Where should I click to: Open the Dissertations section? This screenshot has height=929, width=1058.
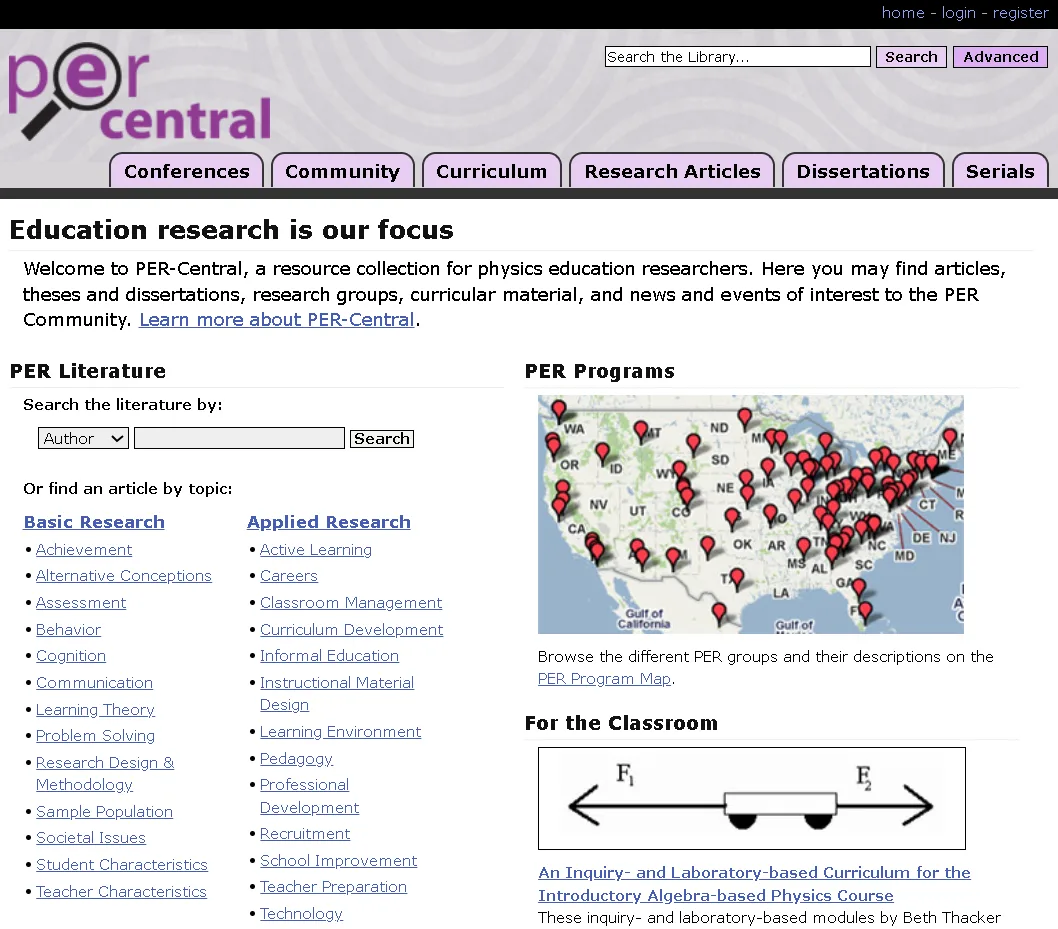coord(862,171)
